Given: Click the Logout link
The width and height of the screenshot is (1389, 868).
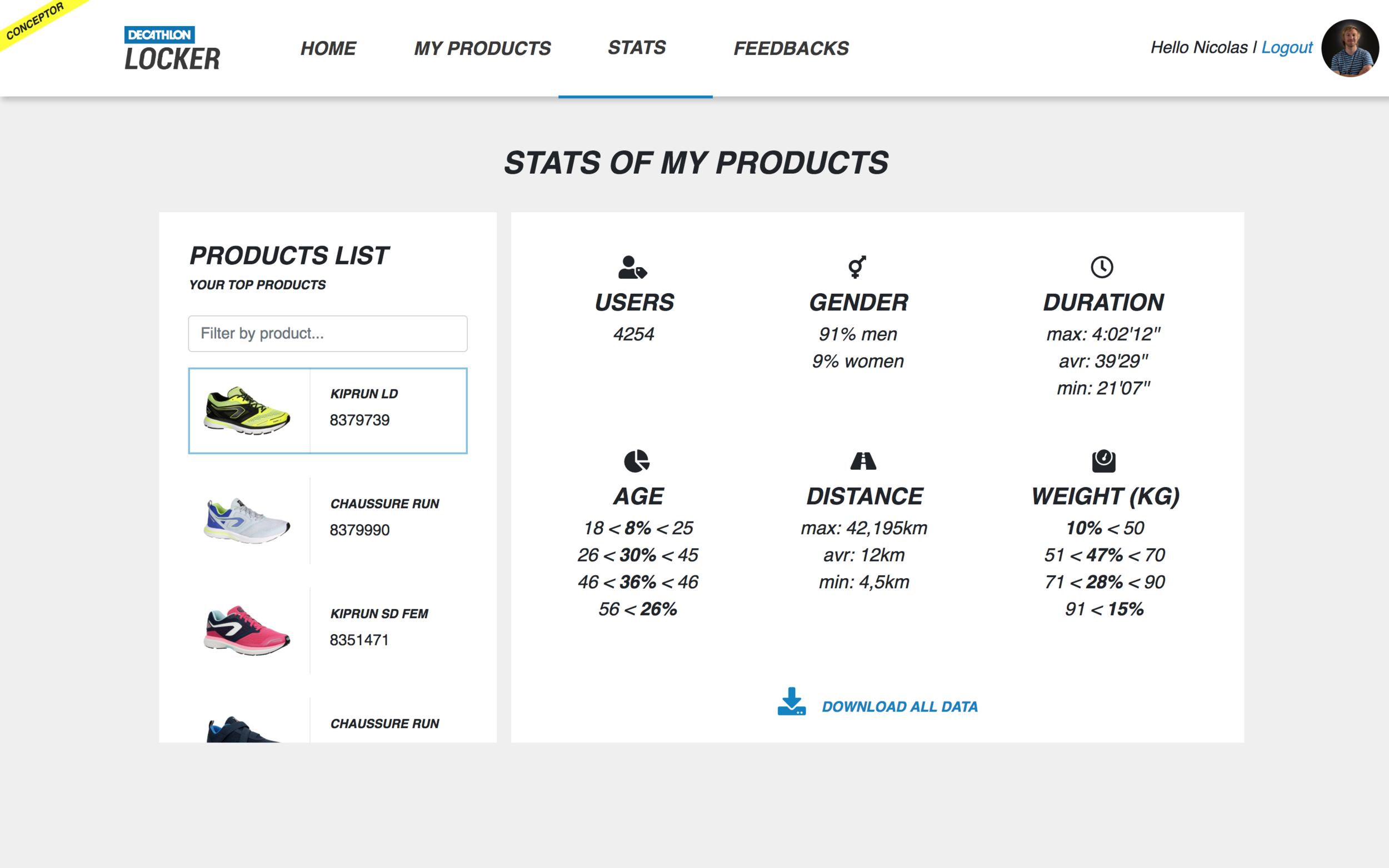Looking at the screenshot, I should [x=1286, y=47].
